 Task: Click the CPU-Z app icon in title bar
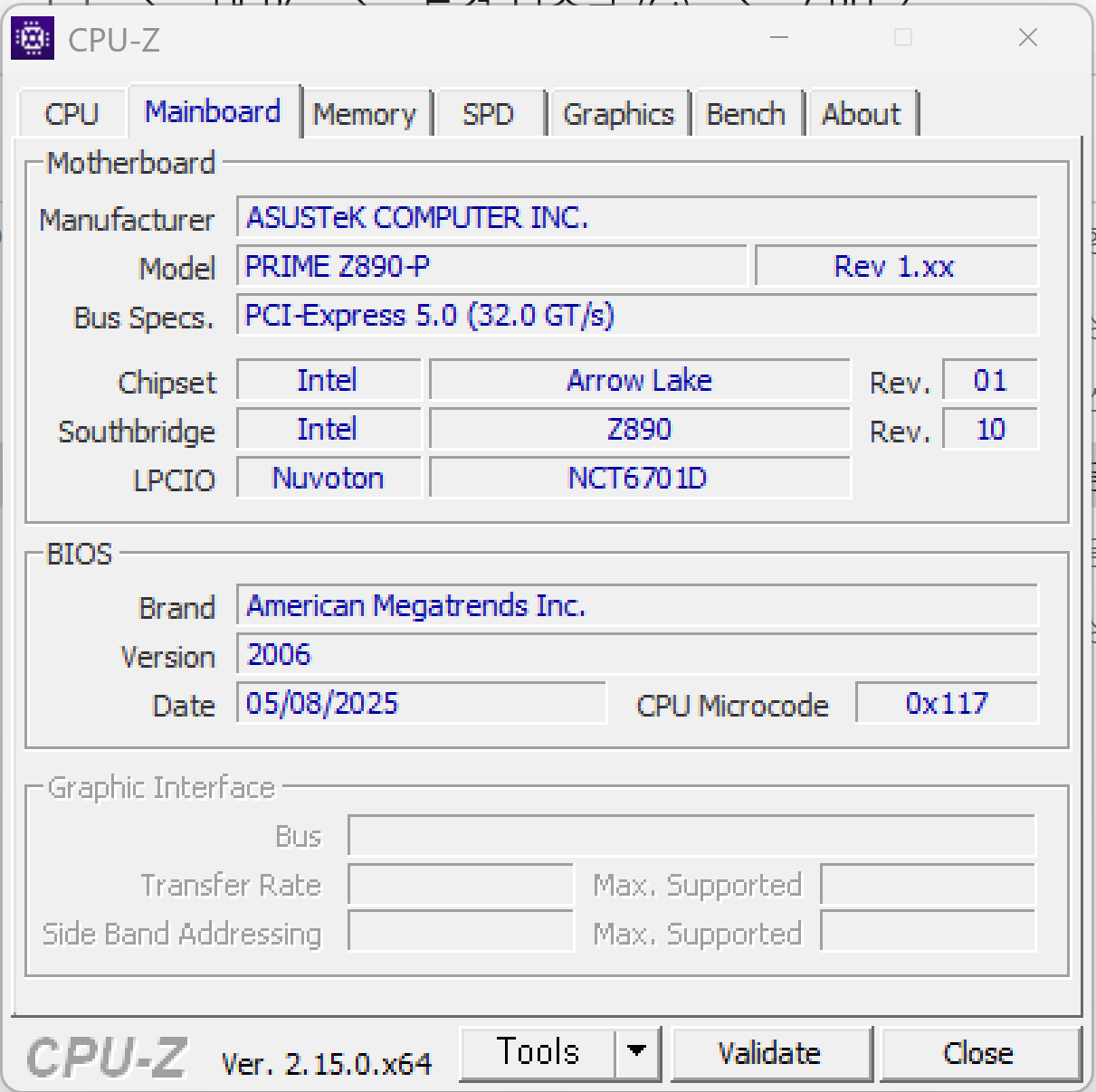click(33, 38)
